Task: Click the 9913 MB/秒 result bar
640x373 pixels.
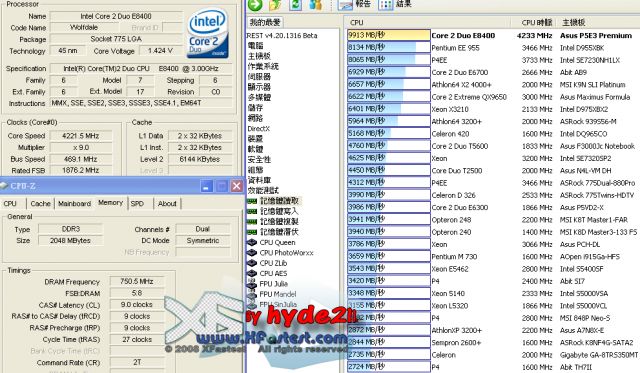Action: click(x=389, y=36)
